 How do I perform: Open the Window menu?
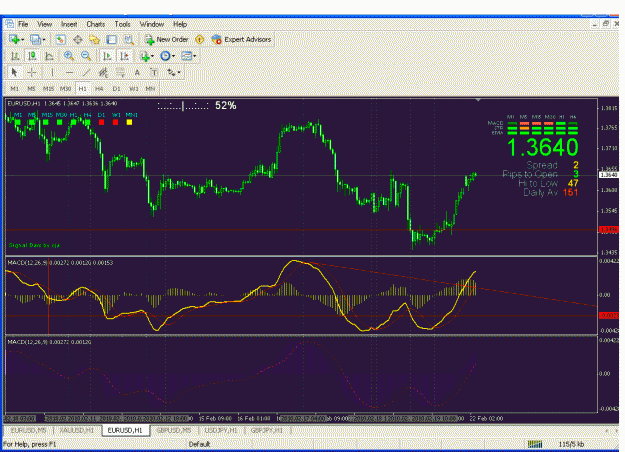152,24
